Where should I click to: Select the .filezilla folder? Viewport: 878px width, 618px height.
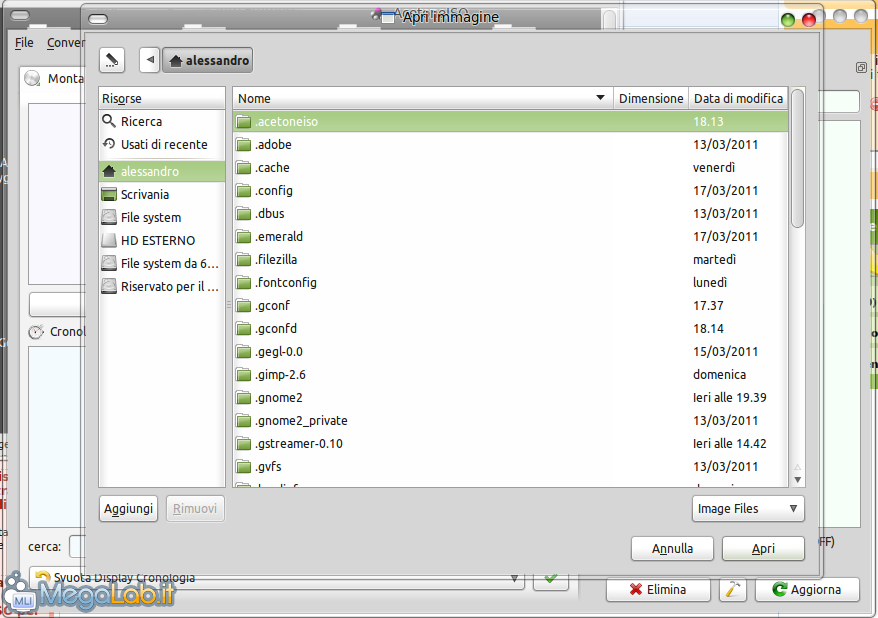click(275, 259)
